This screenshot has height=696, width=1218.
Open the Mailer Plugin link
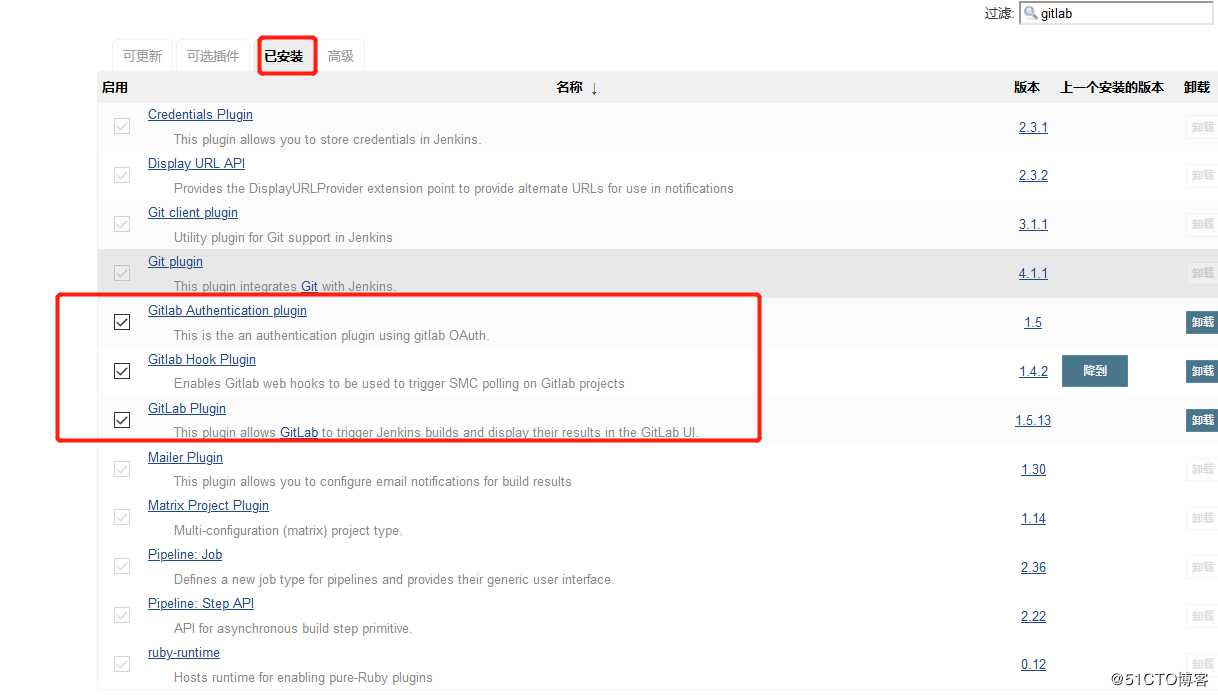tap(185, 457)
